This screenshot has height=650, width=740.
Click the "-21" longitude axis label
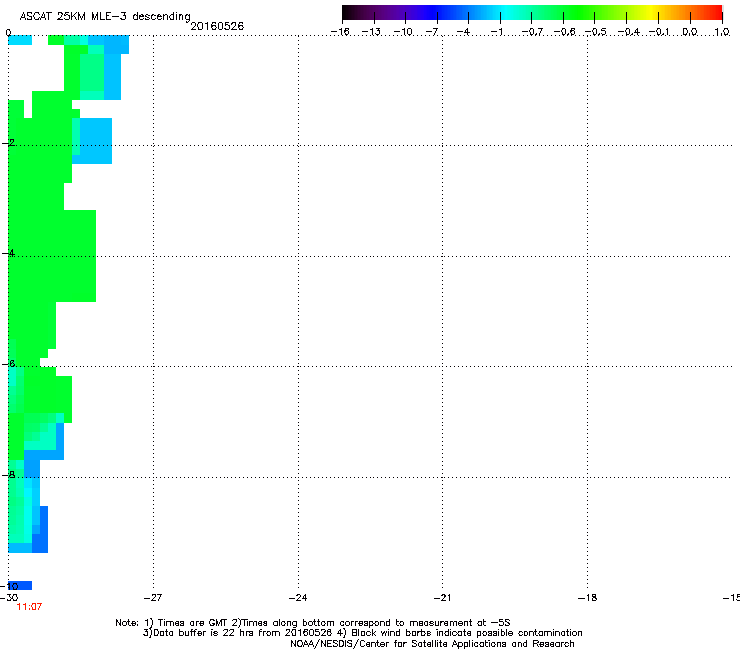coord(442,598)
